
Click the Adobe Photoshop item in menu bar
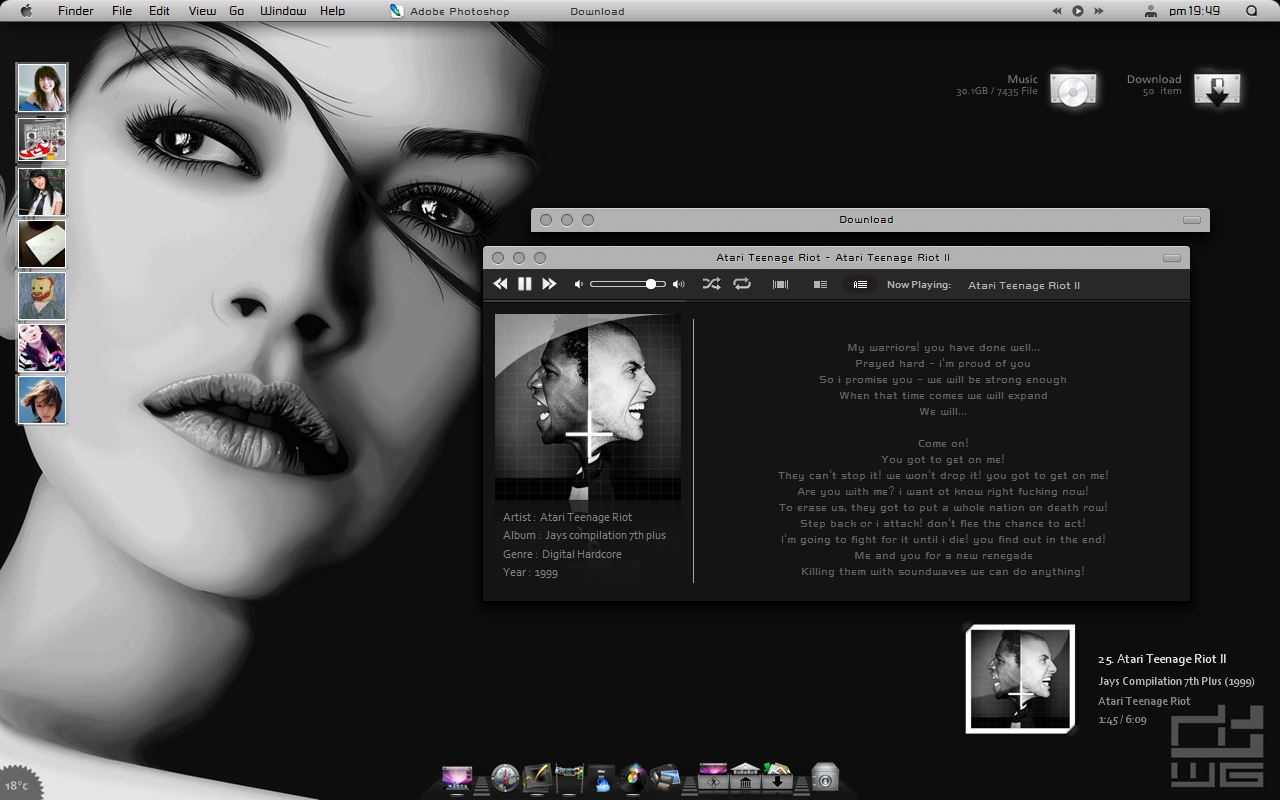click(x=450, y=11)
